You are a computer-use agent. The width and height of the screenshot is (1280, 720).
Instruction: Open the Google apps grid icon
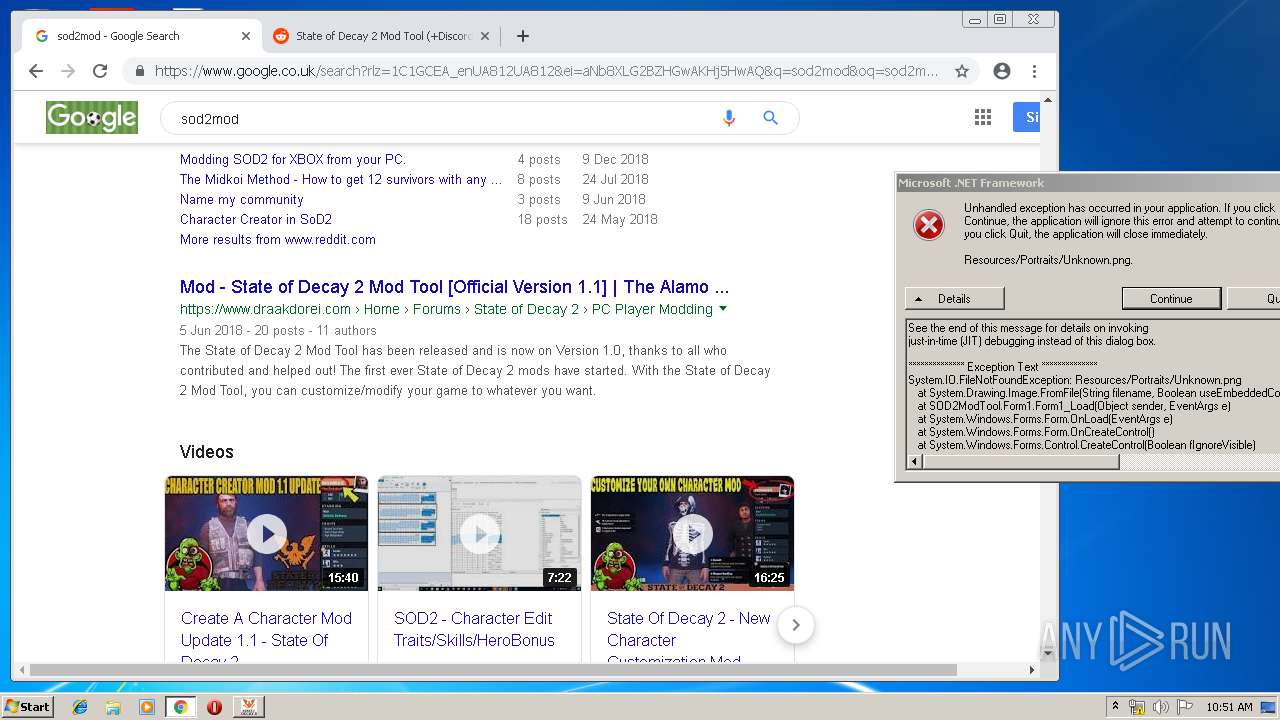pos(983,118)
